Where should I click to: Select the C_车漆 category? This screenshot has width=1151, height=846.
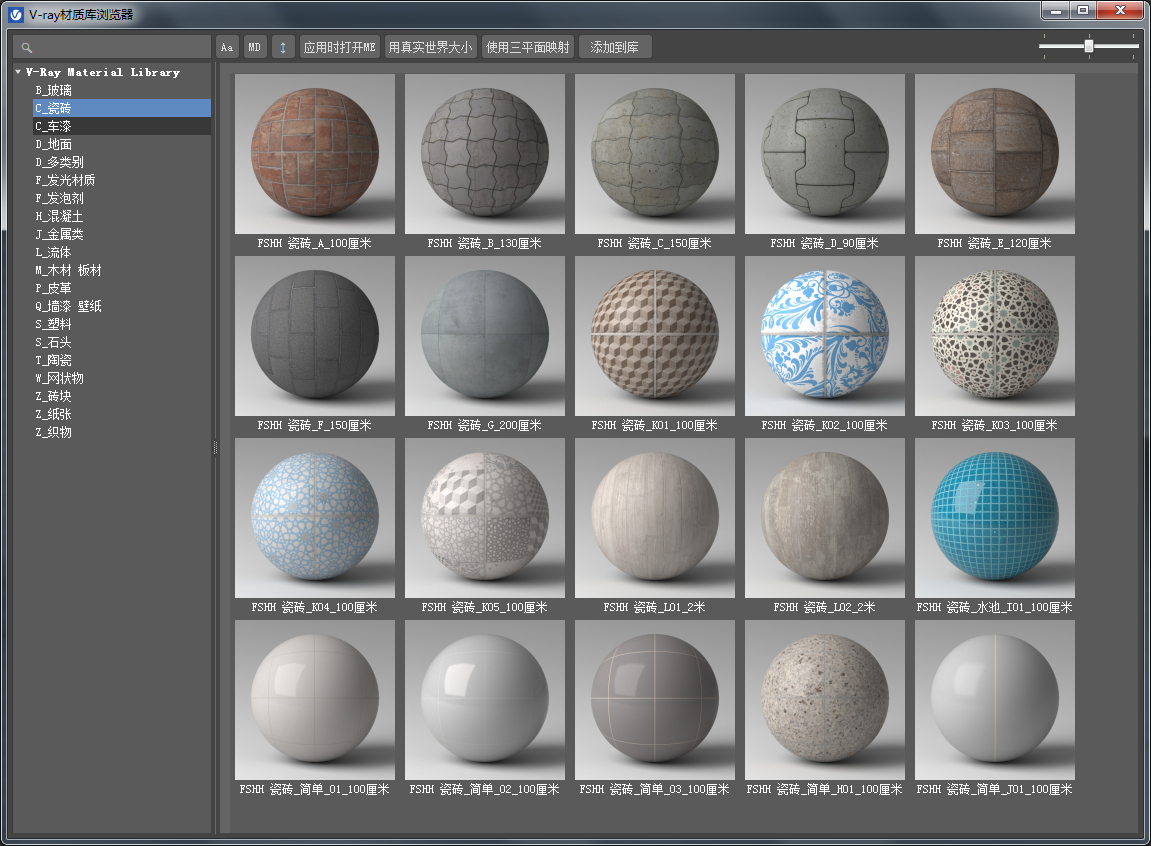[122, 126]
